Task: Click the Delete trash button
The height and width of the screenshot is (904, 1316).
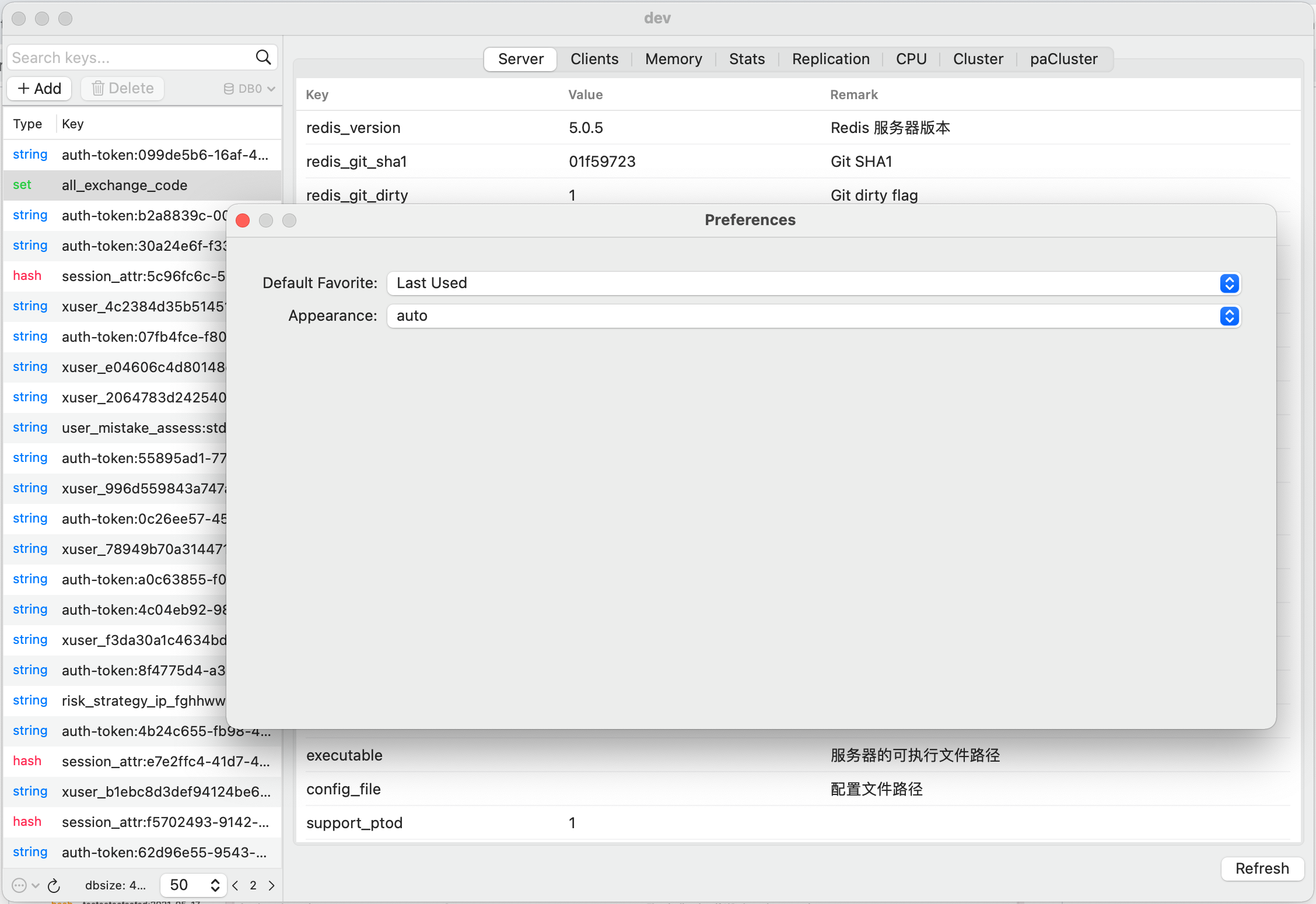Action: pyautogui.click(x=123, y=88)
